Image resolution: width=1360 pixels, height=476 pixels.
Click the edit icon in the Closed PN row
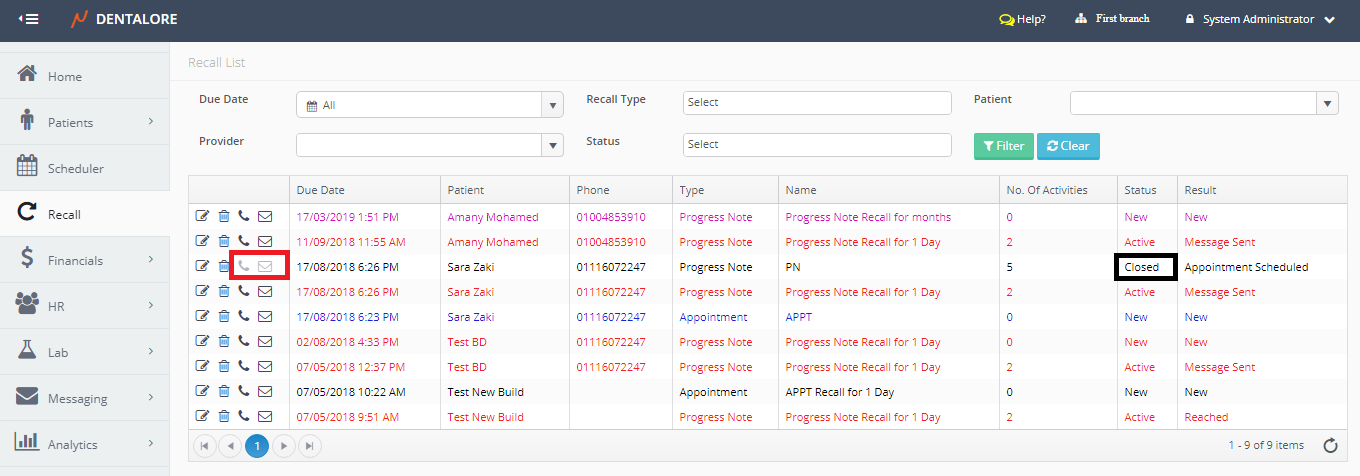(x=203, y=267)
